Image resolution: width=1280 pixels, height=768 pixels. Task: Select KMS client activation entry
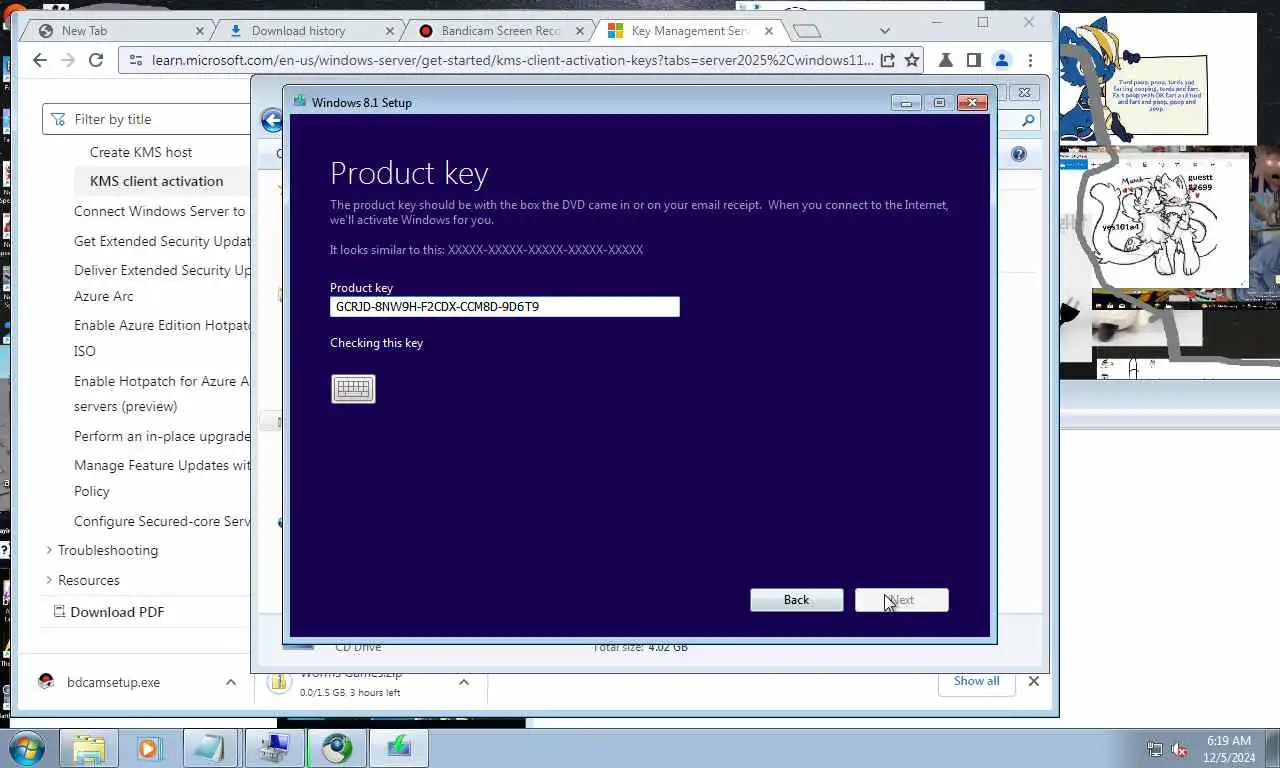[156, 181]
